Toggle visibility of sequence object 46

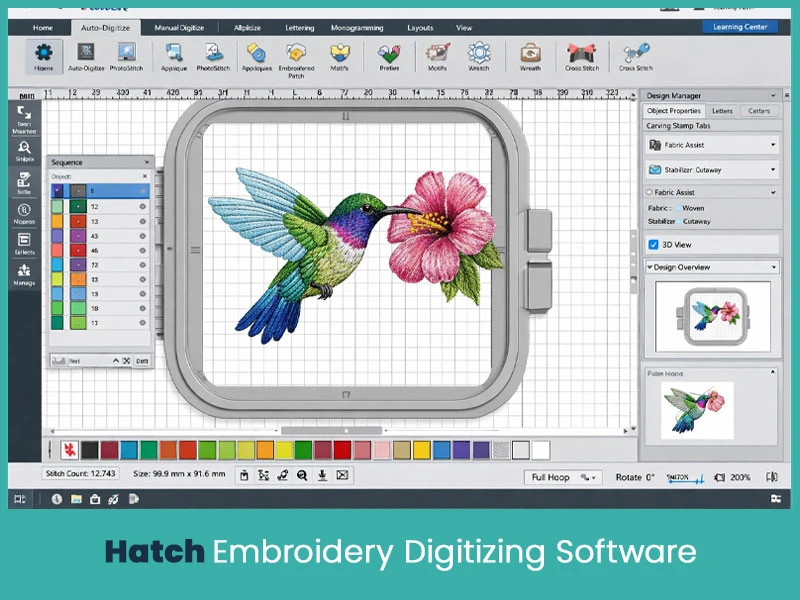pos(142,251)
